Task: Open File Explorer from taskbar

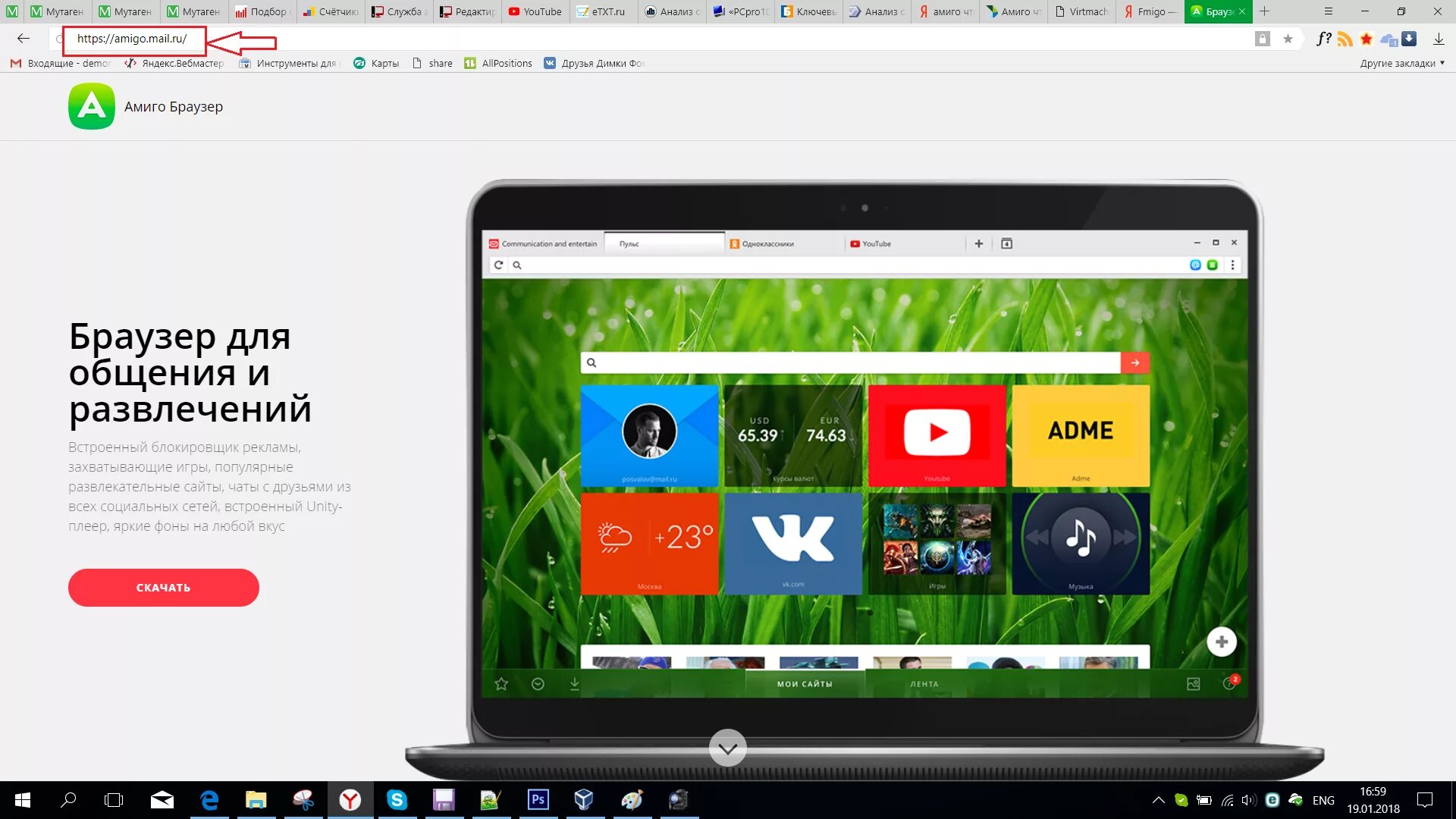Action: pyautogui.click(x=256, y=800)
